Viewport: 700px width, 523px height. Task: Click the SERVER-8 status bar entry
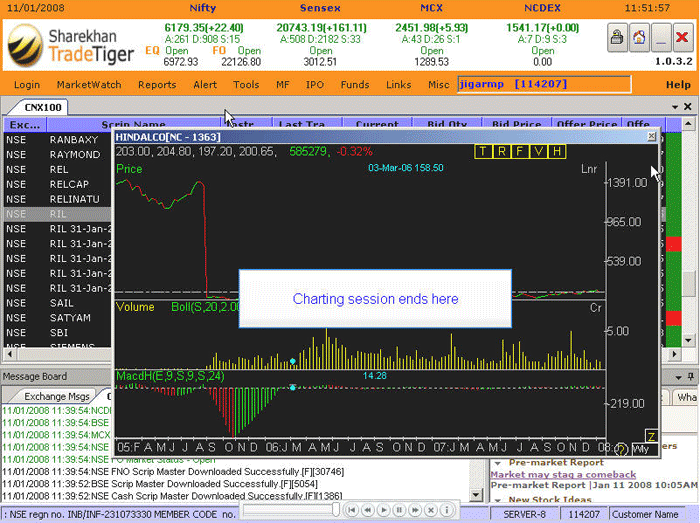click(525, 515)
